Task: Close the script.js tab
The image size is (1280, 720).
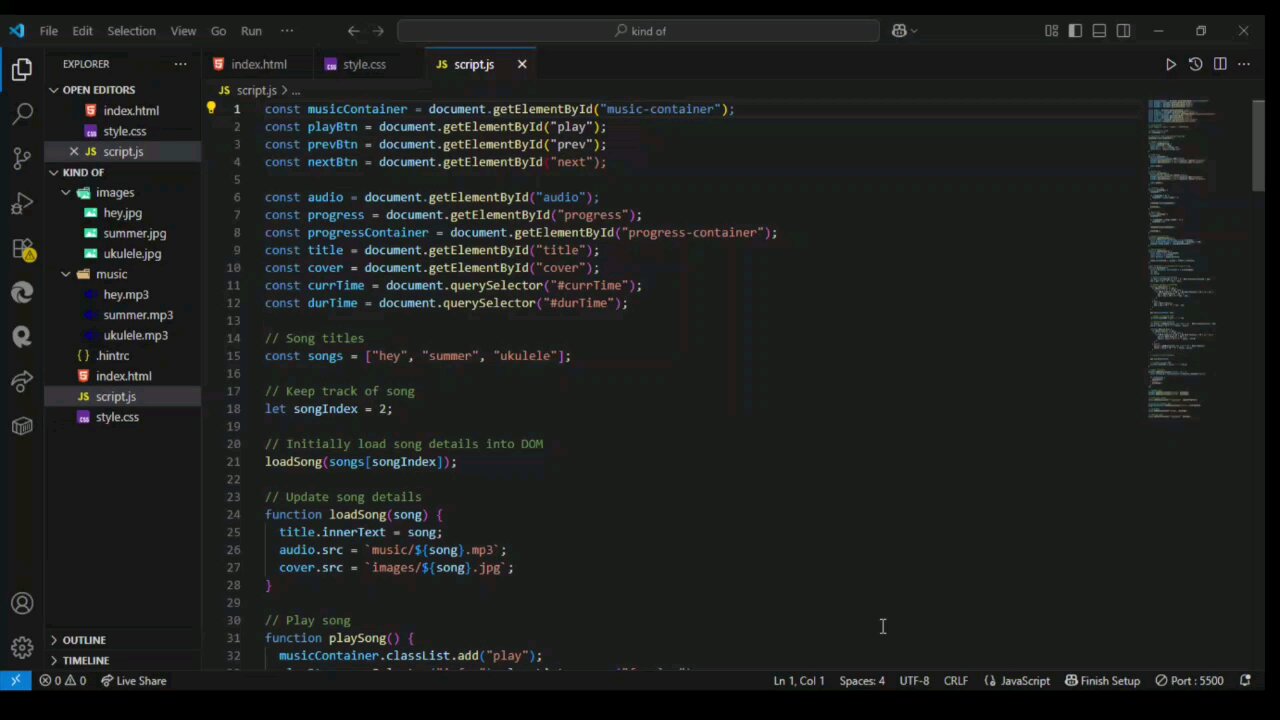Action: (521, 64)
